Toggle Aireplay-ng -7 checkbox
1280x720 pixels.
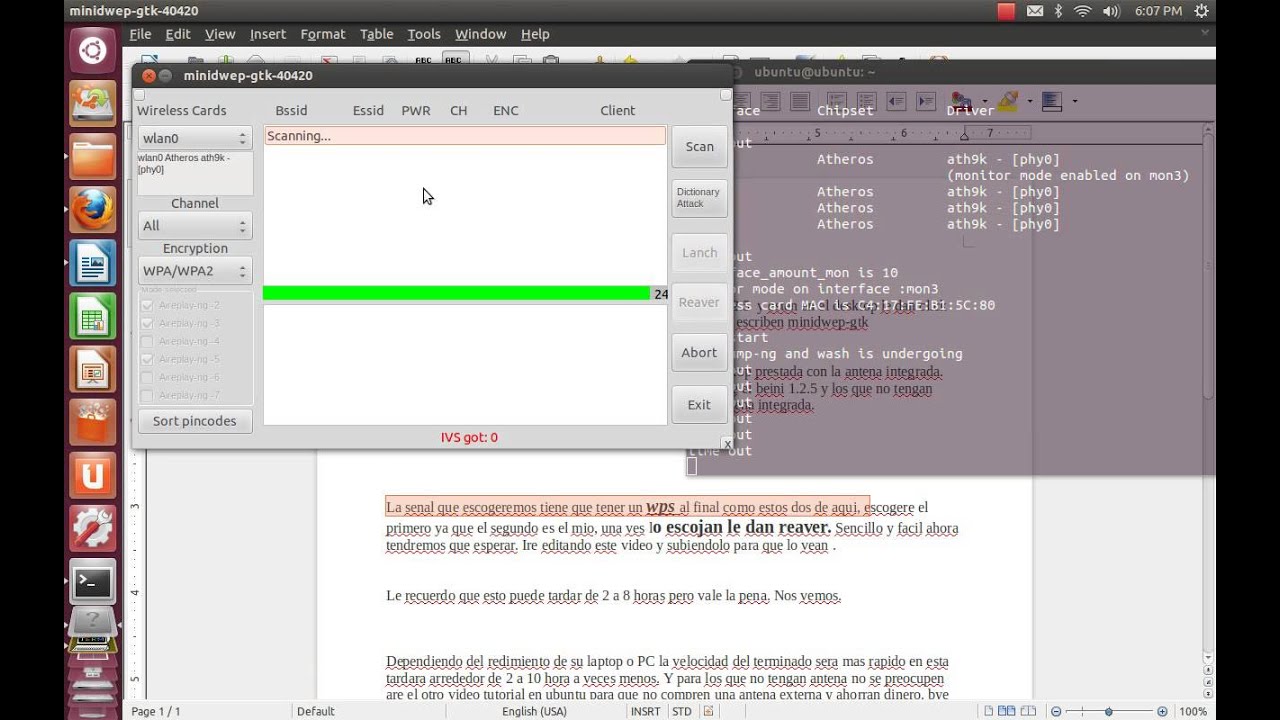[x=148, y=395]
